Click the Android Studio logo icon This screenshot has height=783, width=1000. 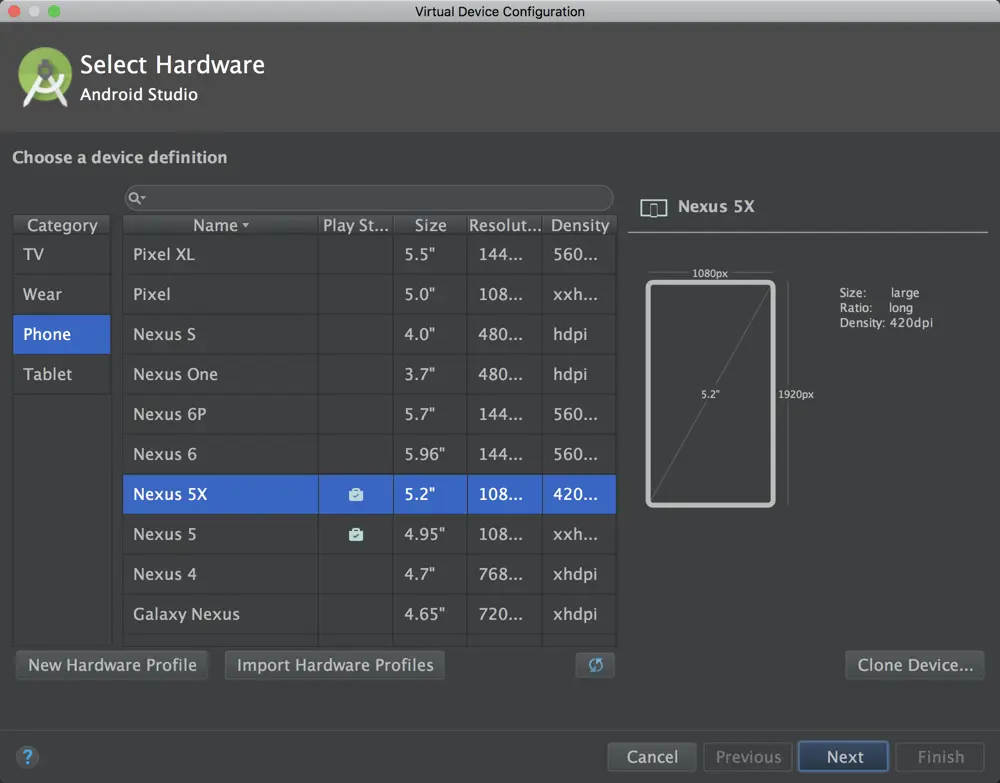click(45, 77)
